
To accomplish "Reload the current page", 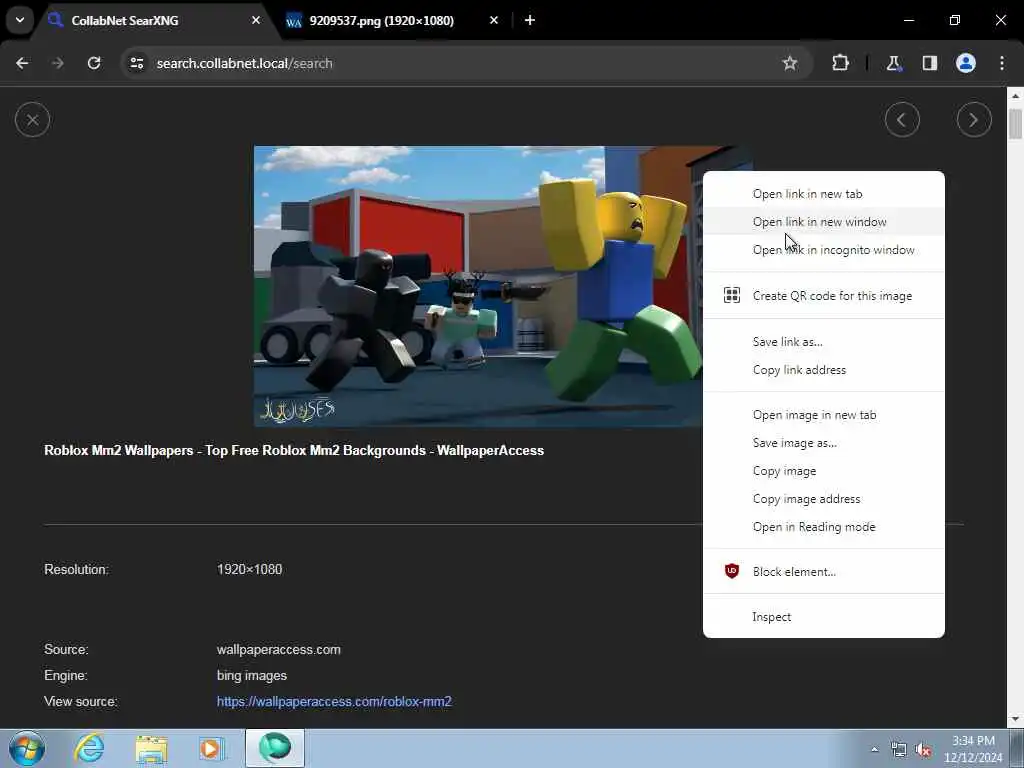I will pos(94,63).
